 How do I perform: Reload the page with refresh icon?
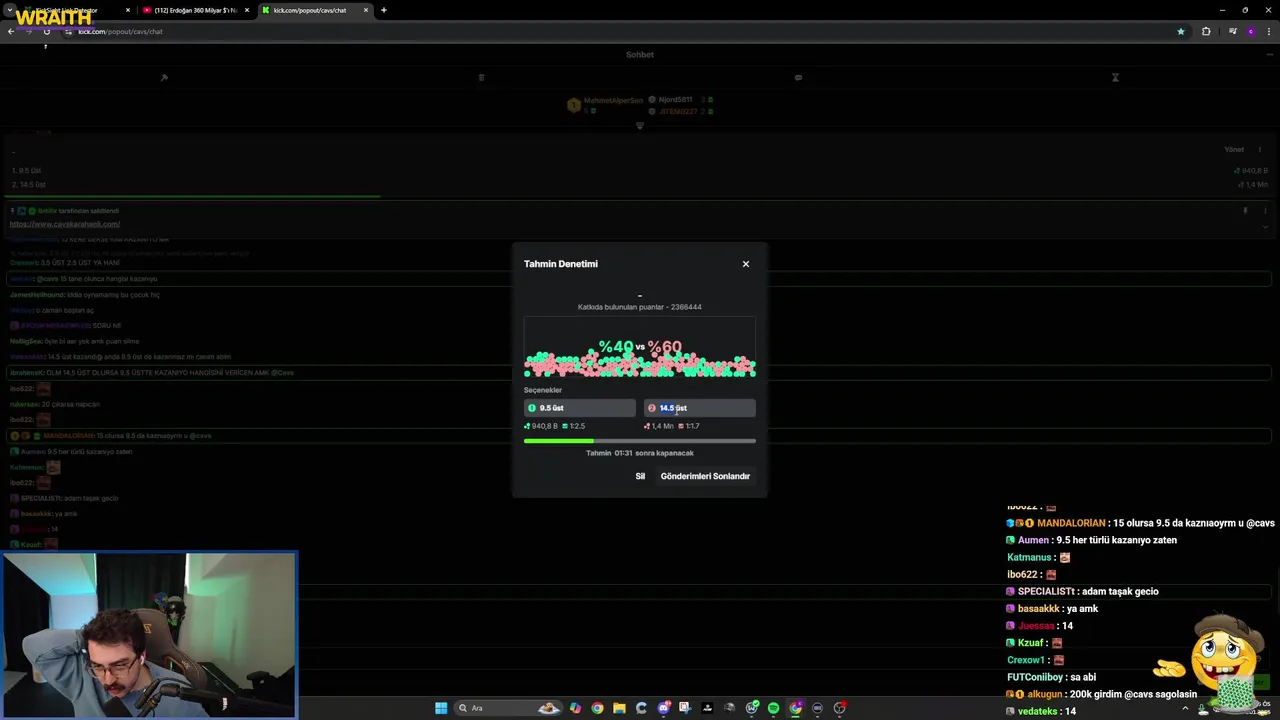coord(46,31)
